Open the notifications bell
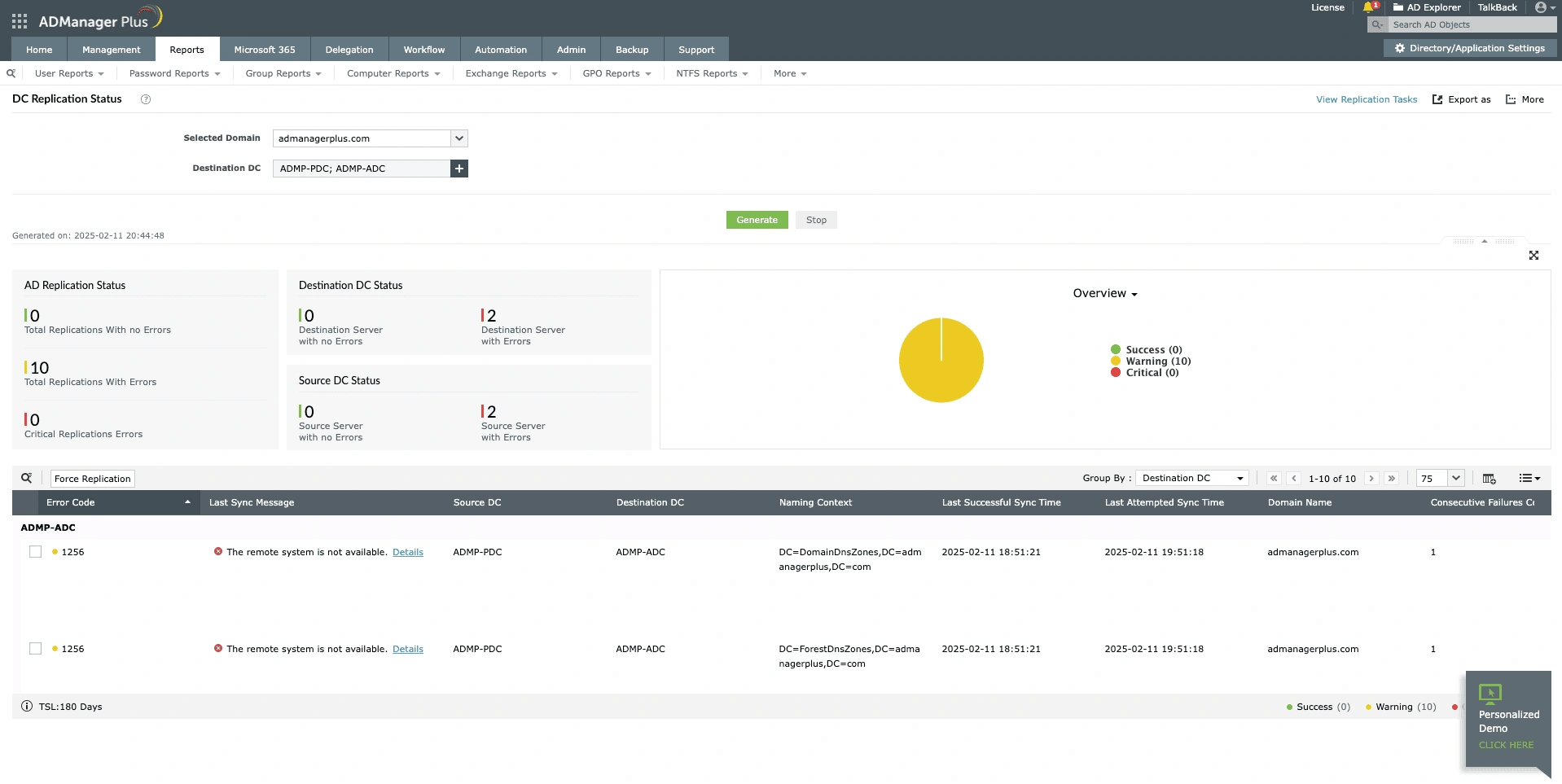Image resolution: width=1562 pixels, height=784 pixels. coord(1368,7)
